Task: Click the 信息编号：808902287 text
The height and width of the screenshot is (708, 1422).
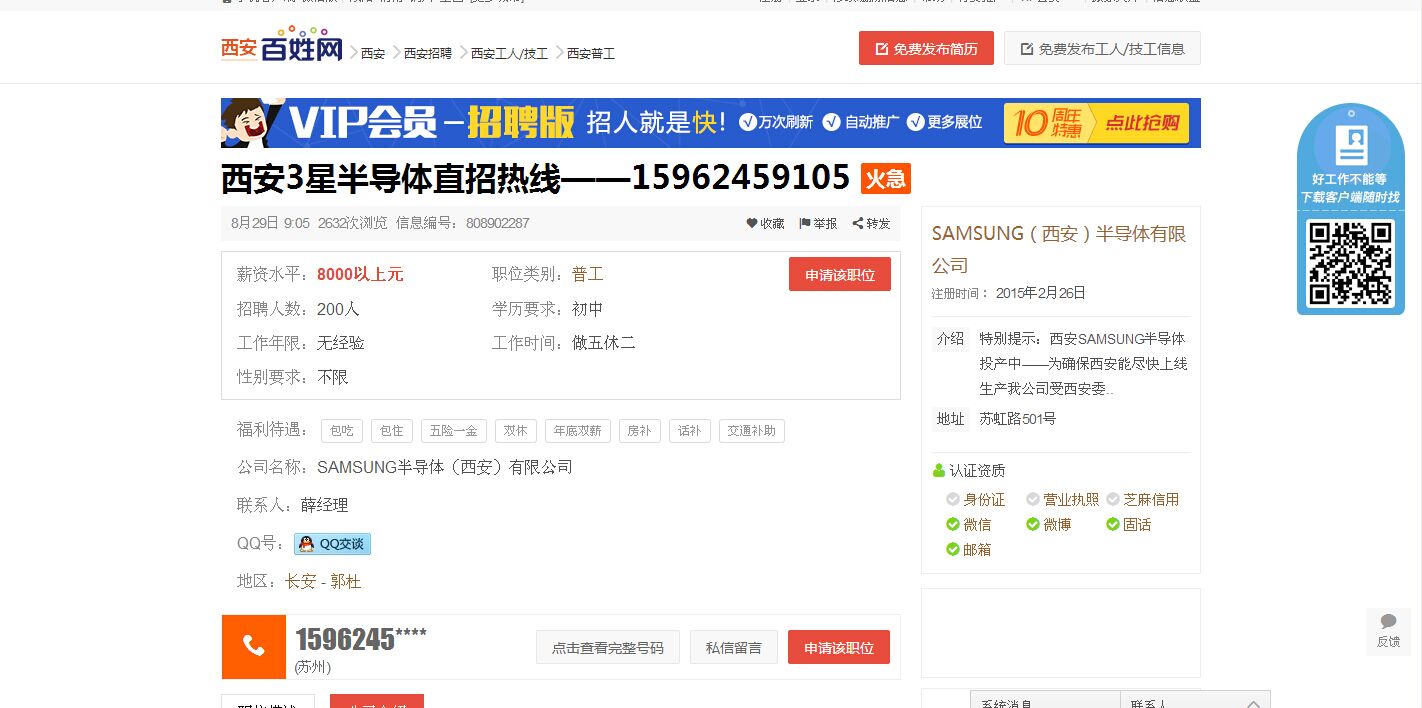Action: coord(463,223)
